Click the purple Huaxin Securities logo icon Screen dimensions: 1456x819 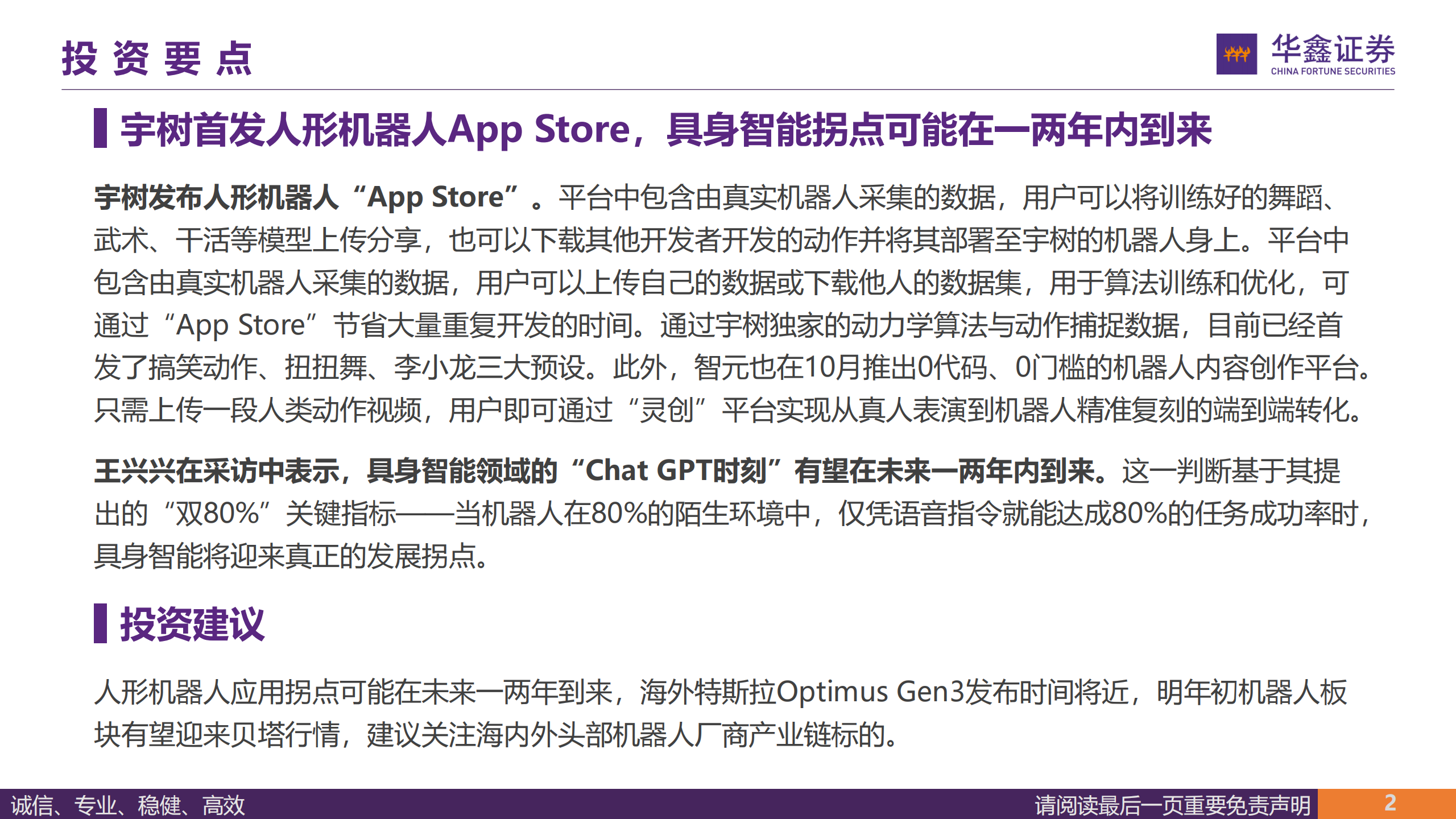pyautogui.click(x=1236, y=54)
